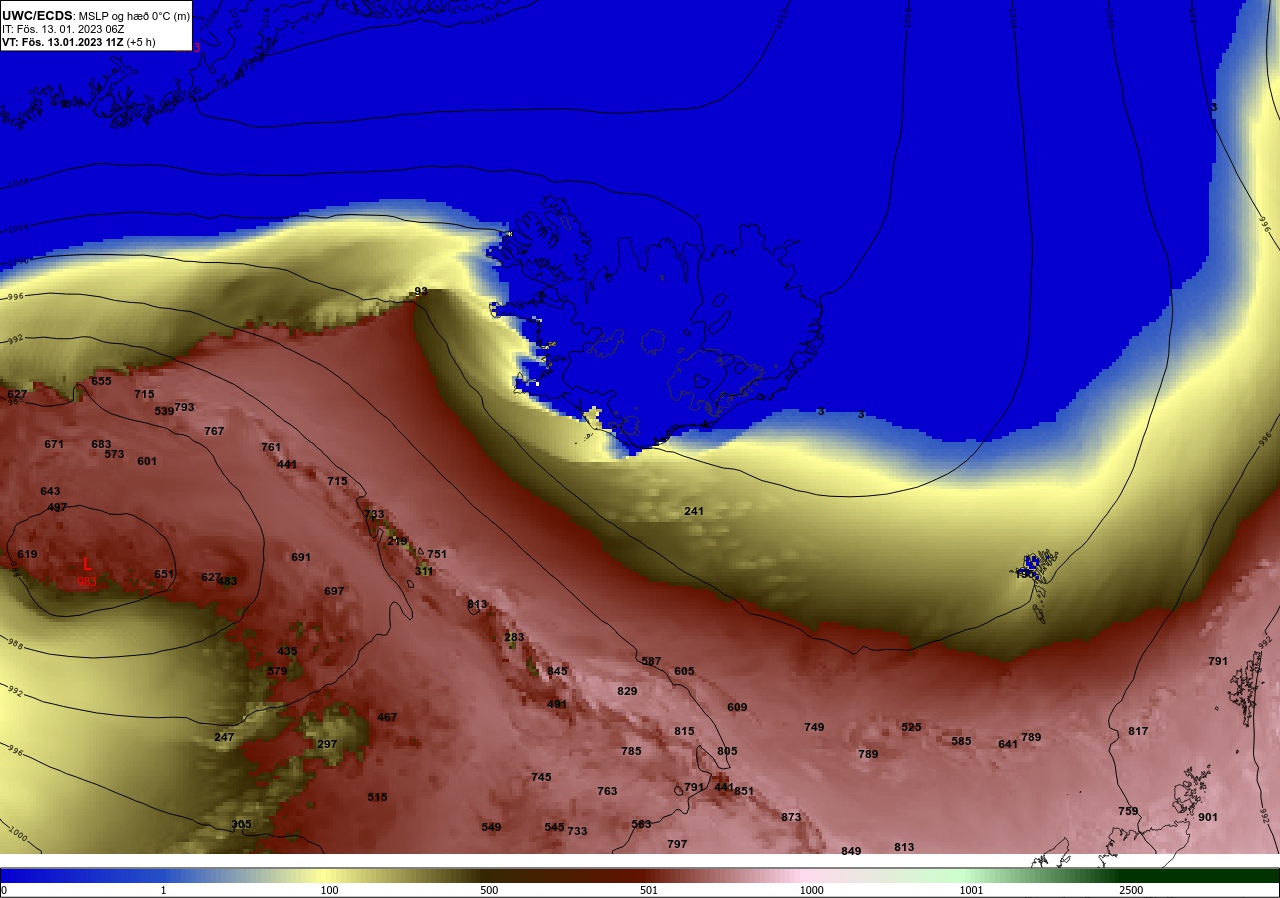Click the 759 height value

click(x=1128, y=811)
